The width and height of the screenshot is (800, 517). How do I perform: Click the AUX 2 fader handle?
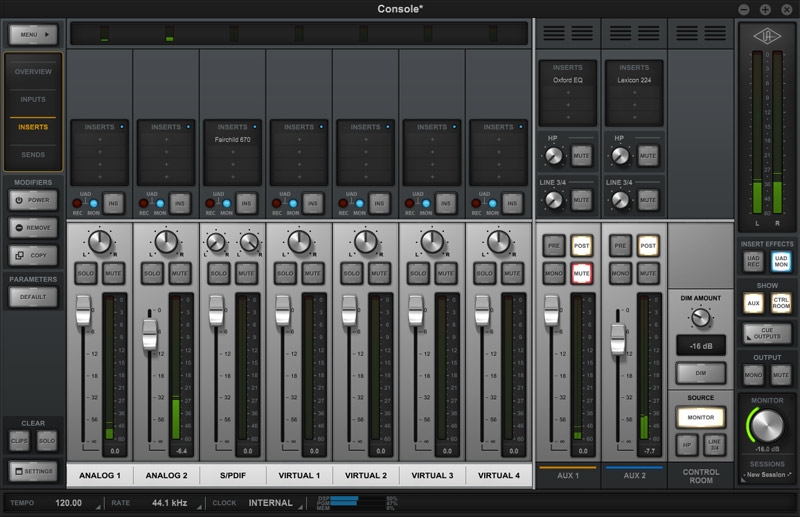click(618, 339)
